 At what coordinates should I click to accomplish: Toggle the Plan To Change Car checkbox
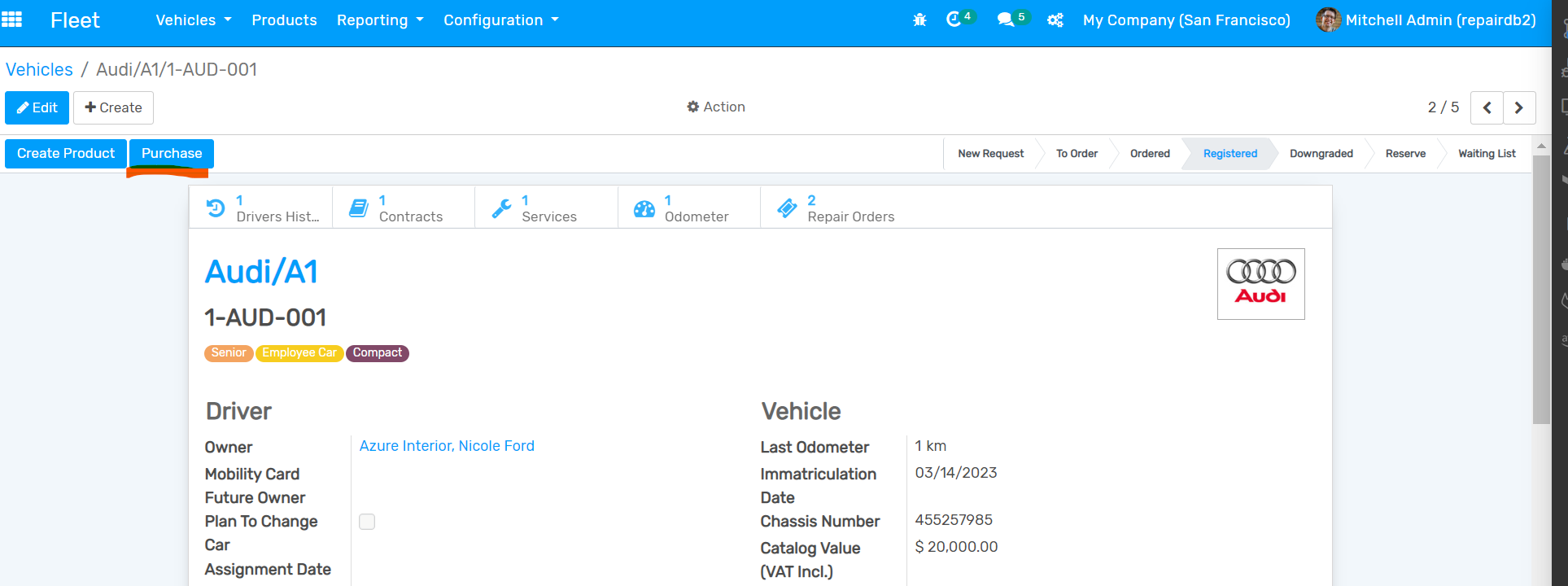(367, 522)
